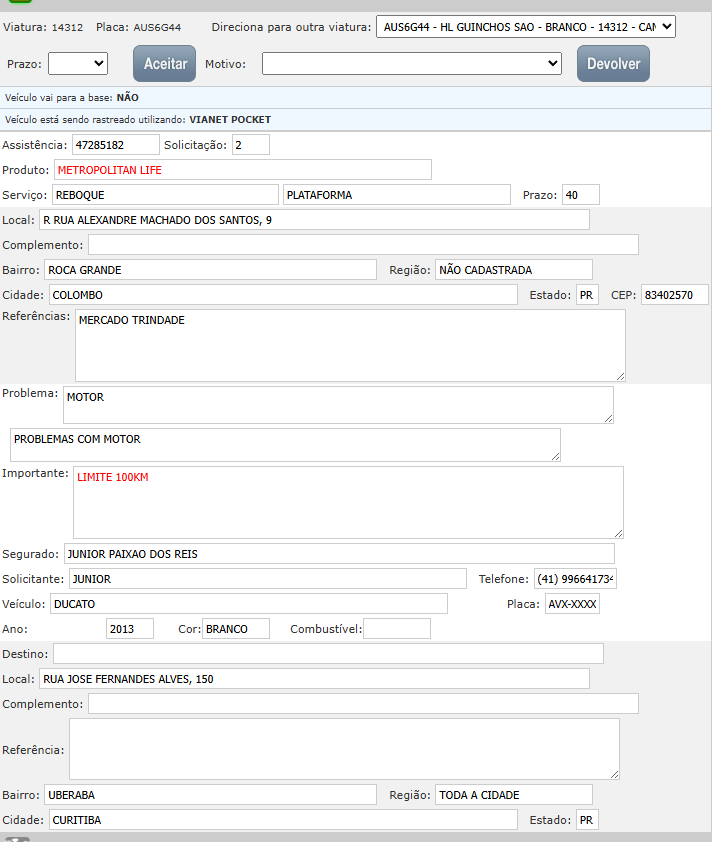Click the Assistência number field
The width and height of the screenshot is (717, 842).
116,145
